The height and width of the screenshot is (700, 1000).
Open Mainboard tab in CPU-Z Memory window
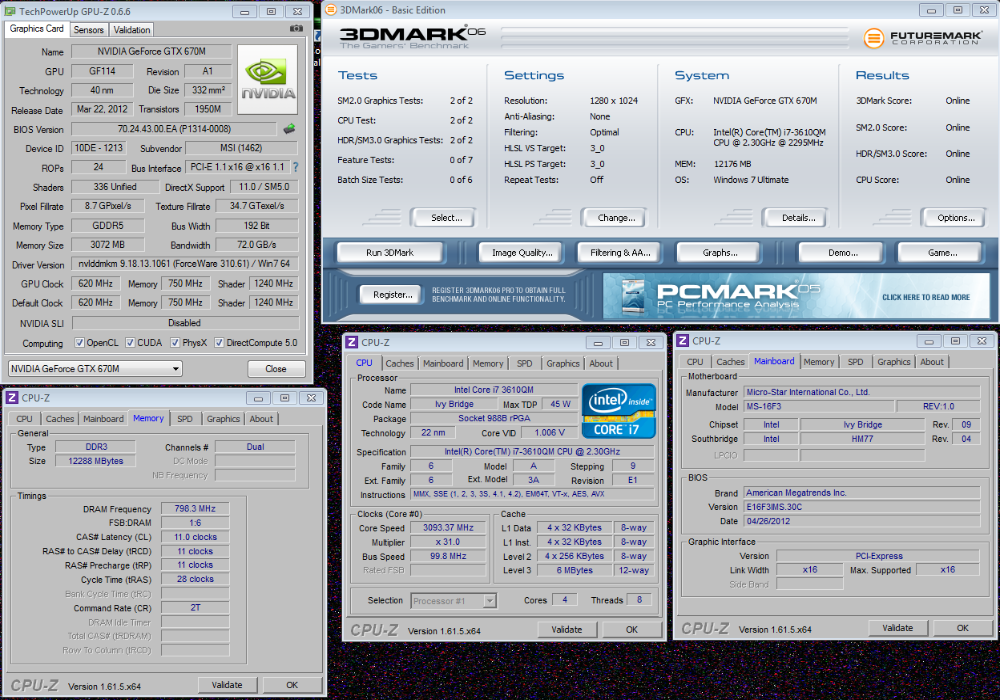pyautogui.click(x=103, y=419)
